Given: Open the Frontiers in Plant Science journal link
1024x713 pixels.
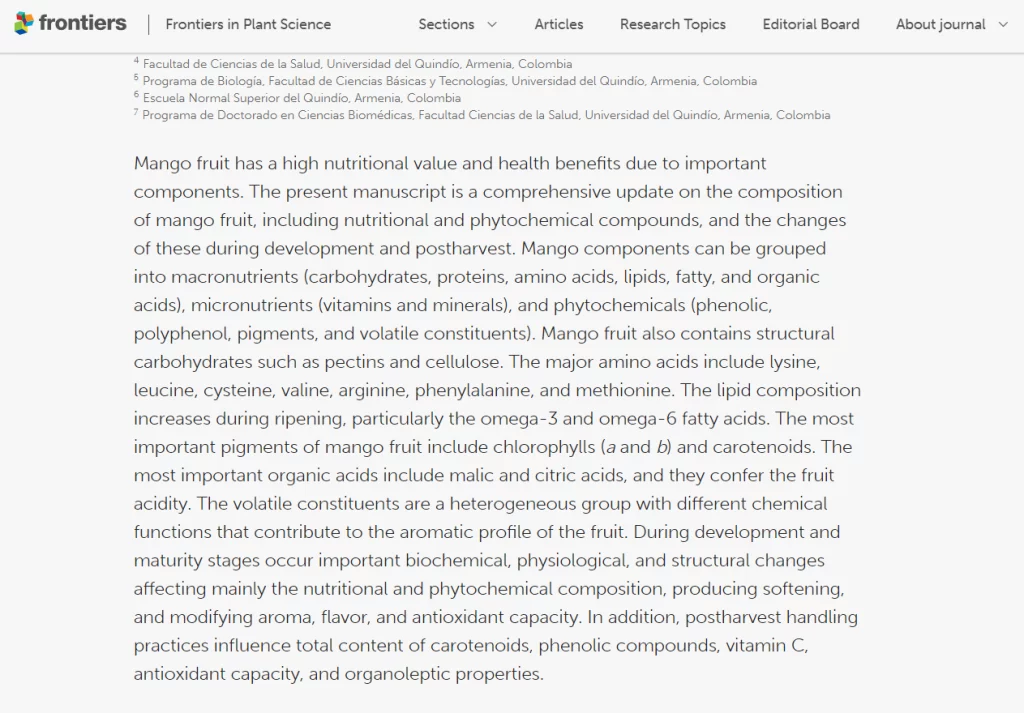Looking at the screenshot, I should pyautogui.click(x=248, y=24).
